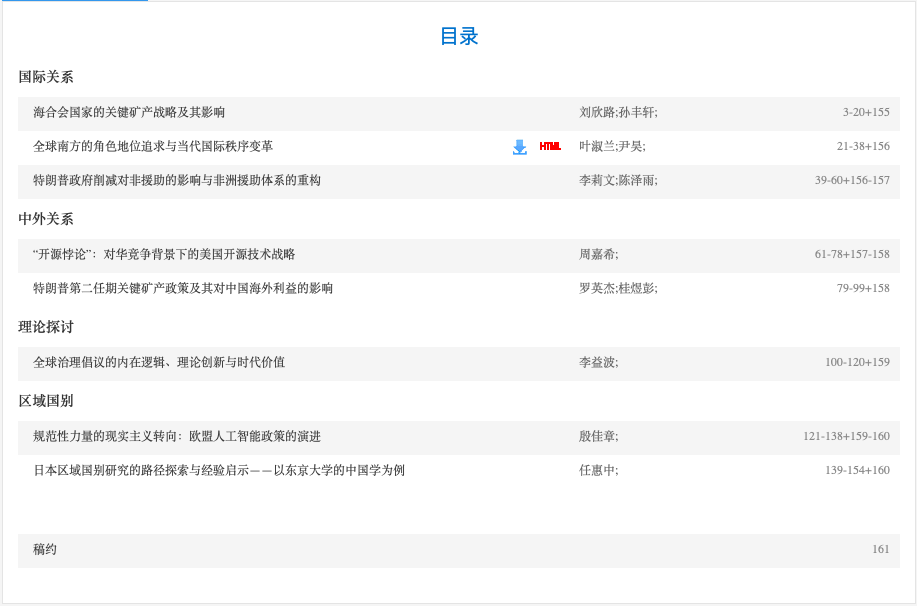Viewport: 917px width, 606px height.
Task: Open 特朗普第二任期关键矿产政策 article
Action: point(183,289)
